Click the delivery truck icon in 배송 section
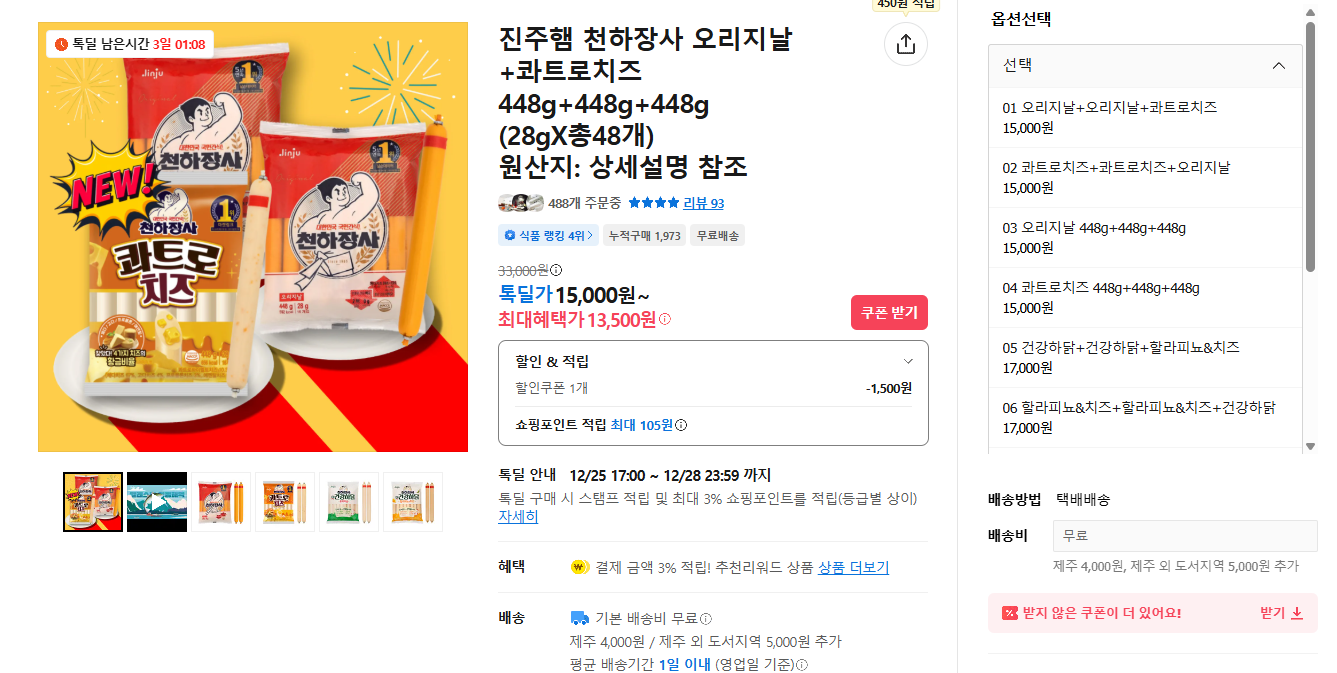This screenshot has height=673, width=1337. 580,619
